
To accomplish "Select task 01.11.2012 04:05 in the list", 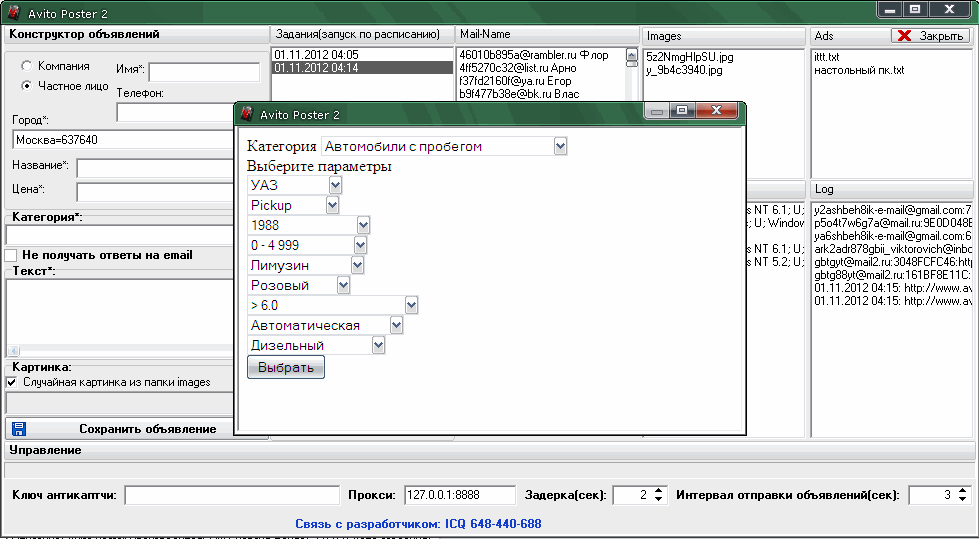I will coord(362,55).
